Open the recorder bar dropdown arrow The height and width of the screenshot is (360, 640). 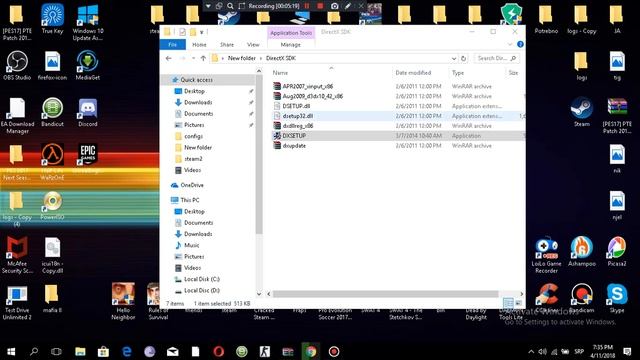[x=208, y=6]
